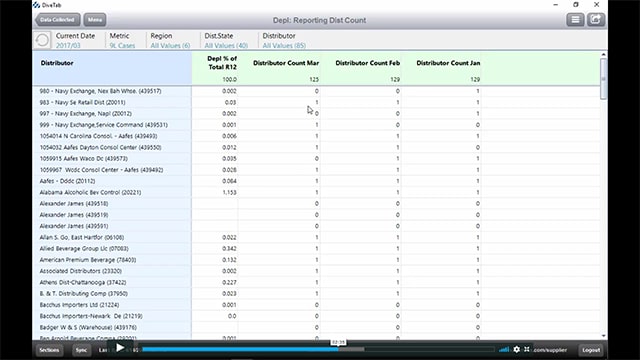Click the Data Collected back button
Viewport: 640px width, 360px height.
58,20
